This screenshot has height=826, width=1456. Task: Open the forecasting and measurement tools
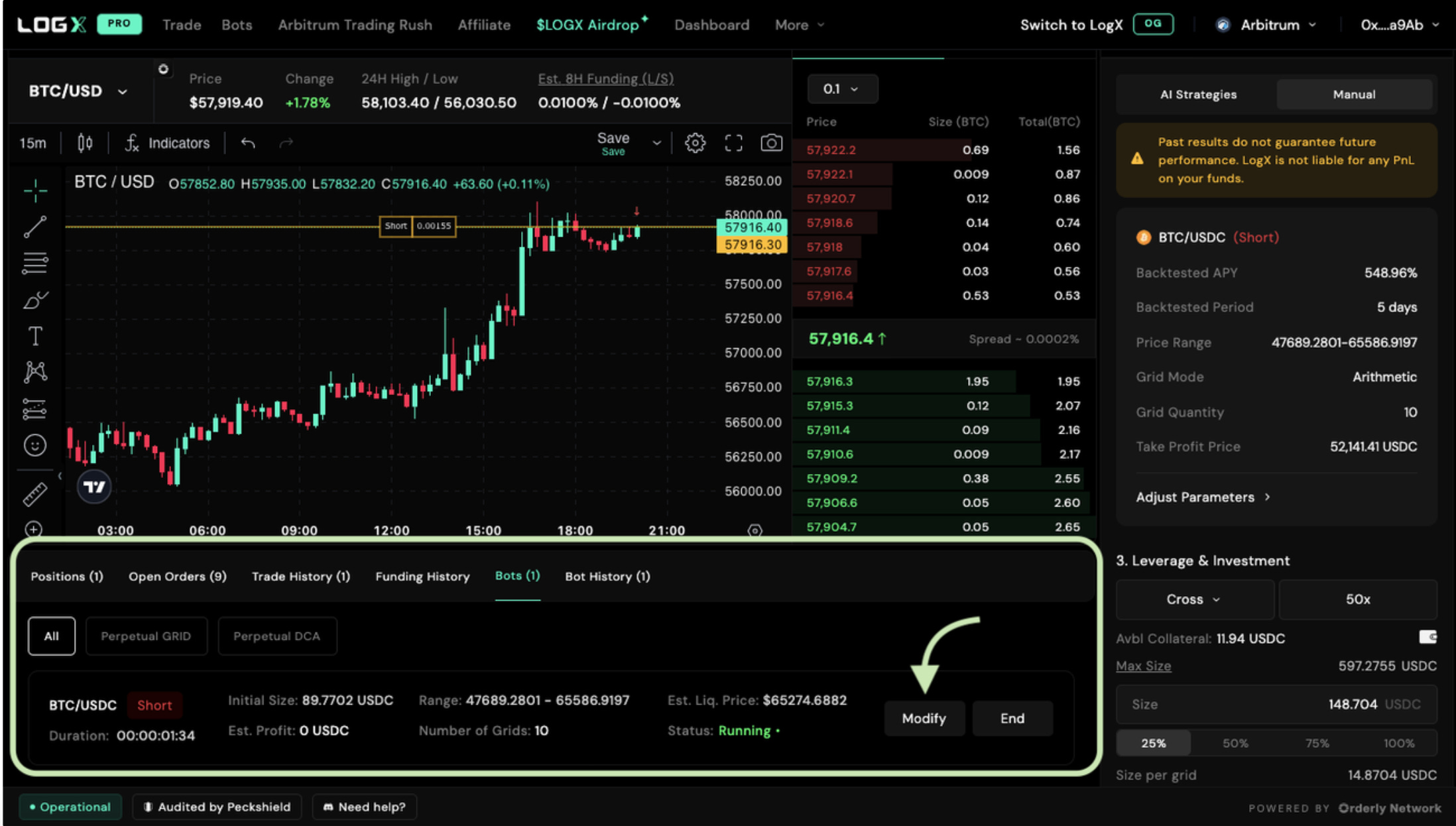(35, 408)
